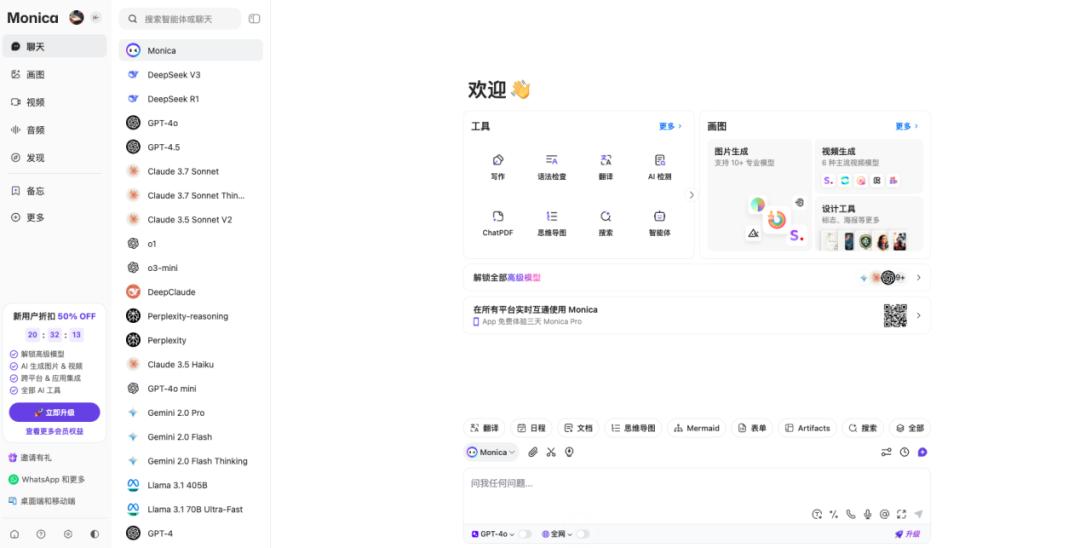1080x548 pixels.
Task: Toggle the GPT-4o model switch
Action: [x=525, y=534]
